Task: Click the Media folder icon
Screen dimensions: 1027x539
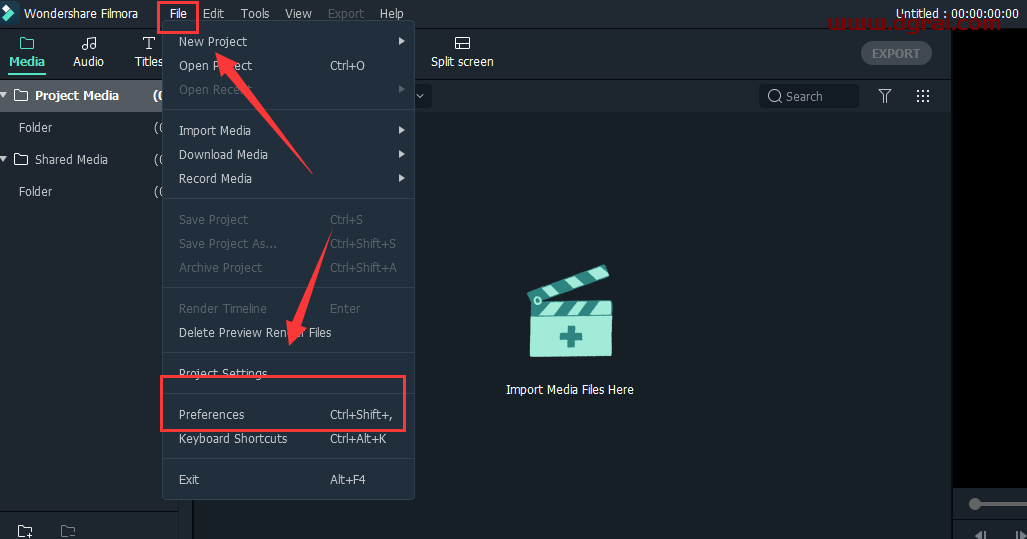Action: 27,43
